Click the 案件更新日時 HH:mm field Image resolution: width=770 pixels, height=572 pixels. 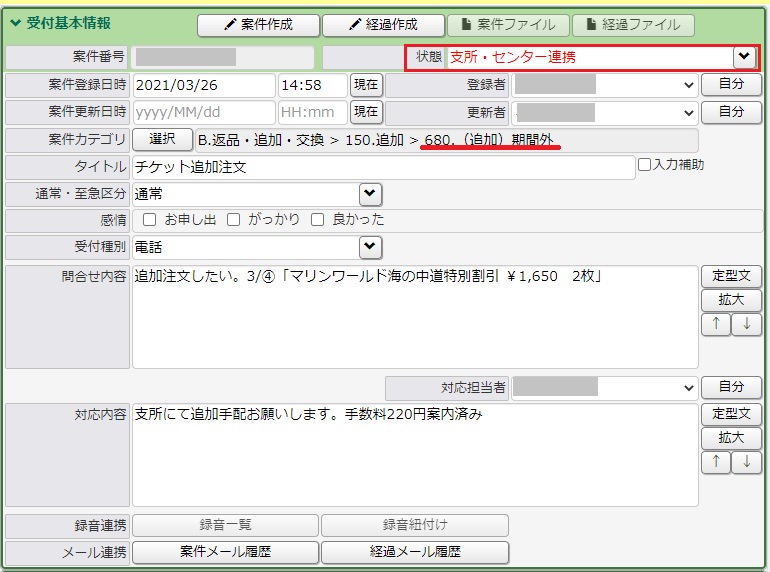[x=313, y=112]
